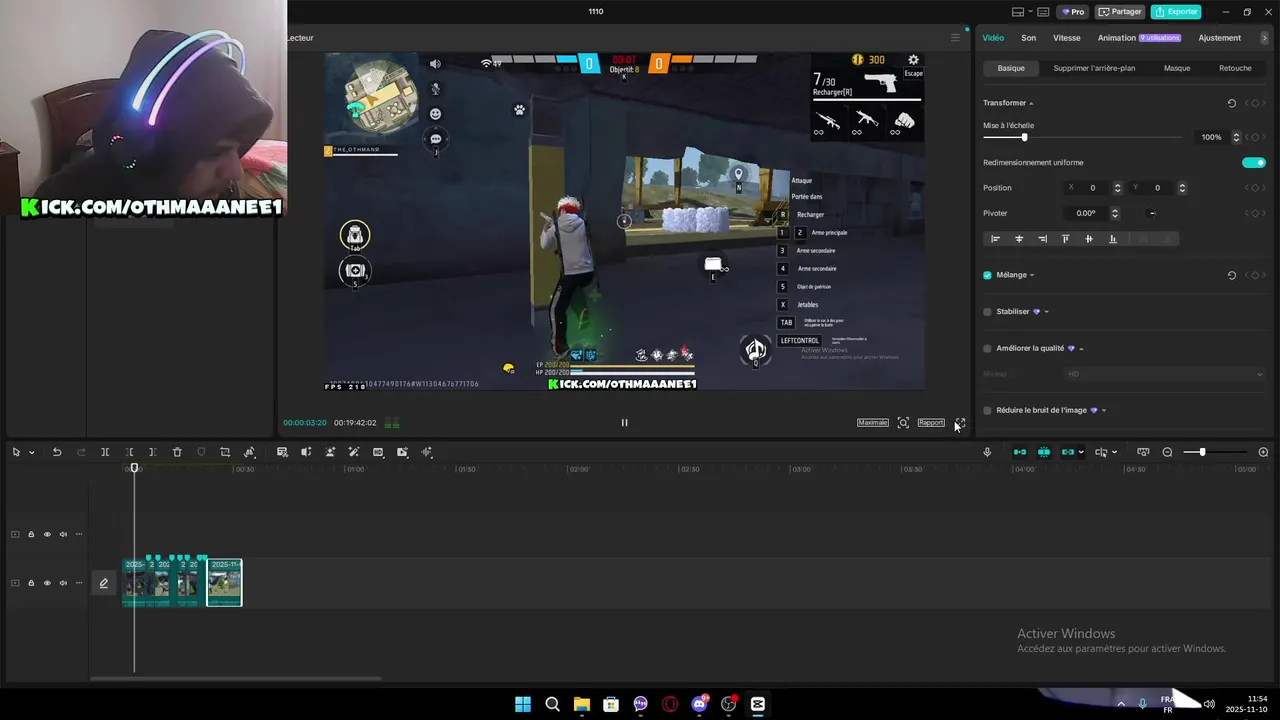1280x720 pixels.
Task: Toggle the auto snapping icon
Action: [1044, 452]
